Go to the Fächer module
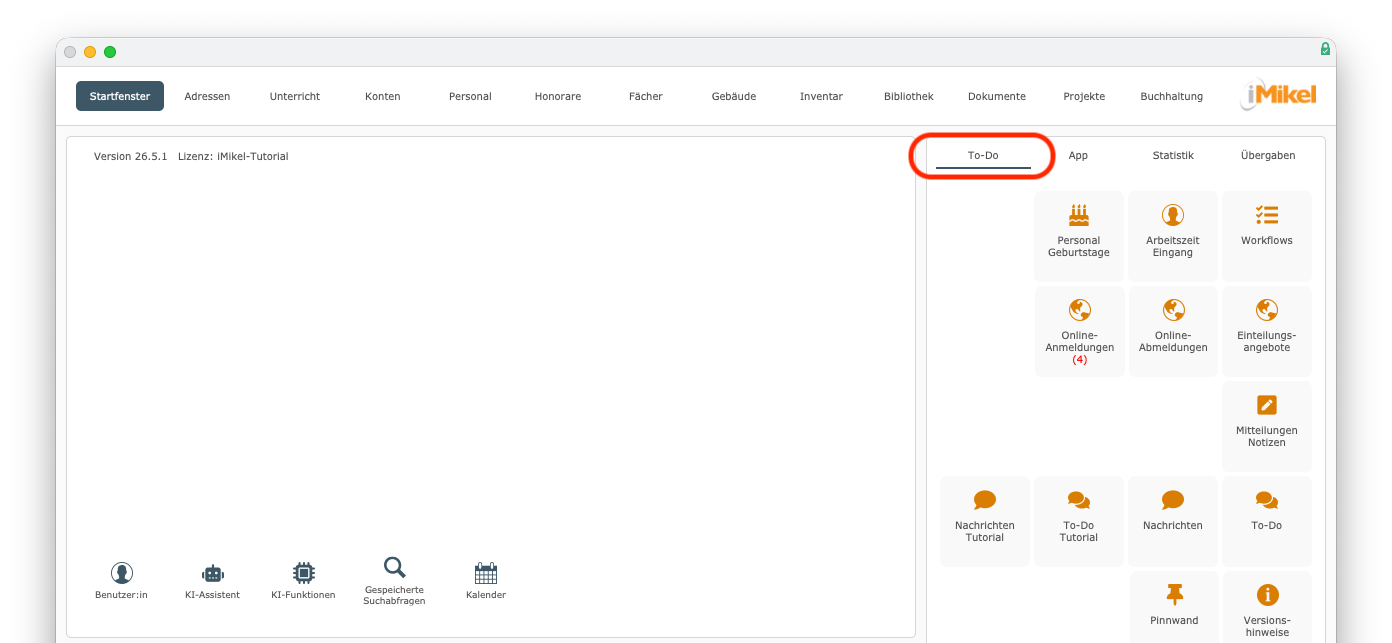The width and height of the screenshot is (1392, 643). coord(646,96)
